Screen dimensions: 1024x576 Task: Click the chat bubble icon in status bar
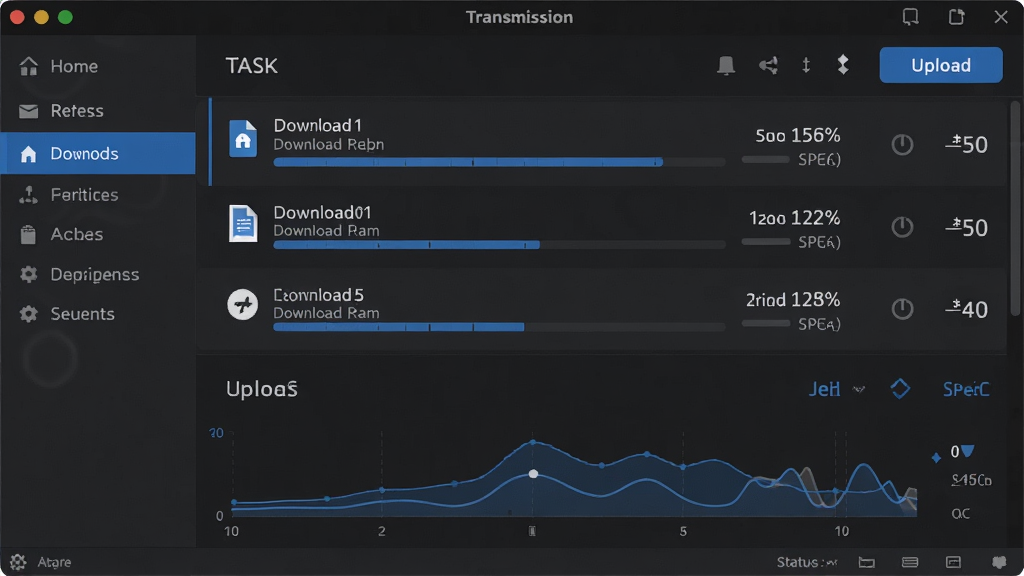pos(999,562)
